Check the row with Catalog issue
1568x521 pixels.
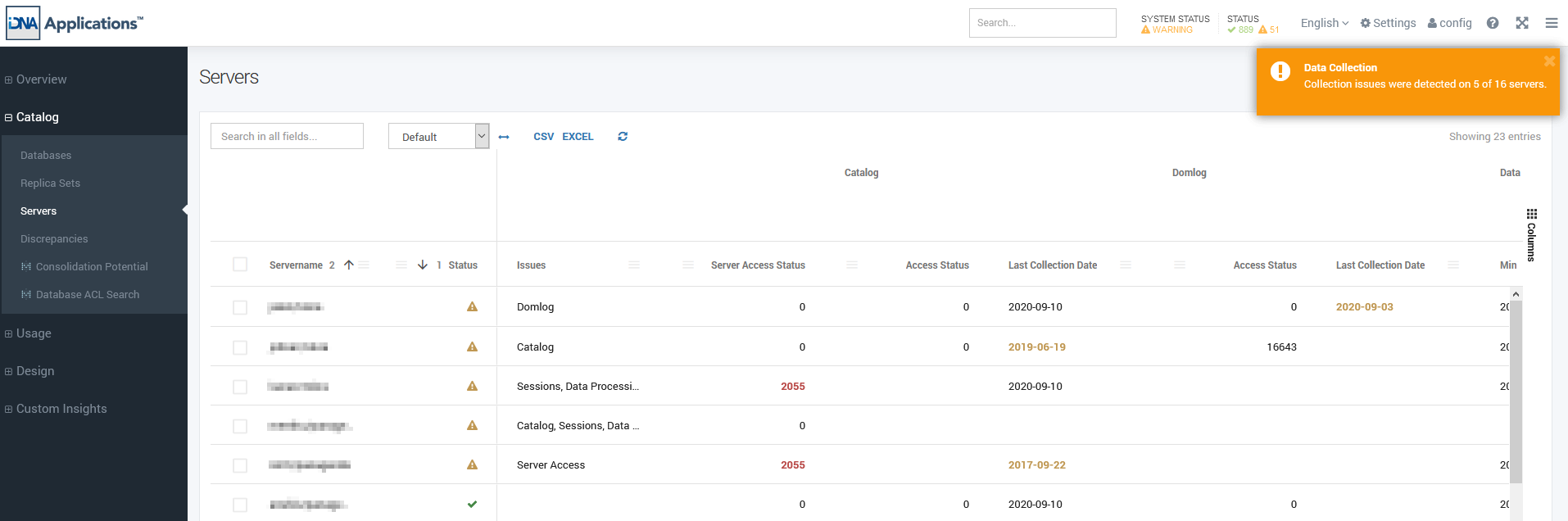pos(240,347)
